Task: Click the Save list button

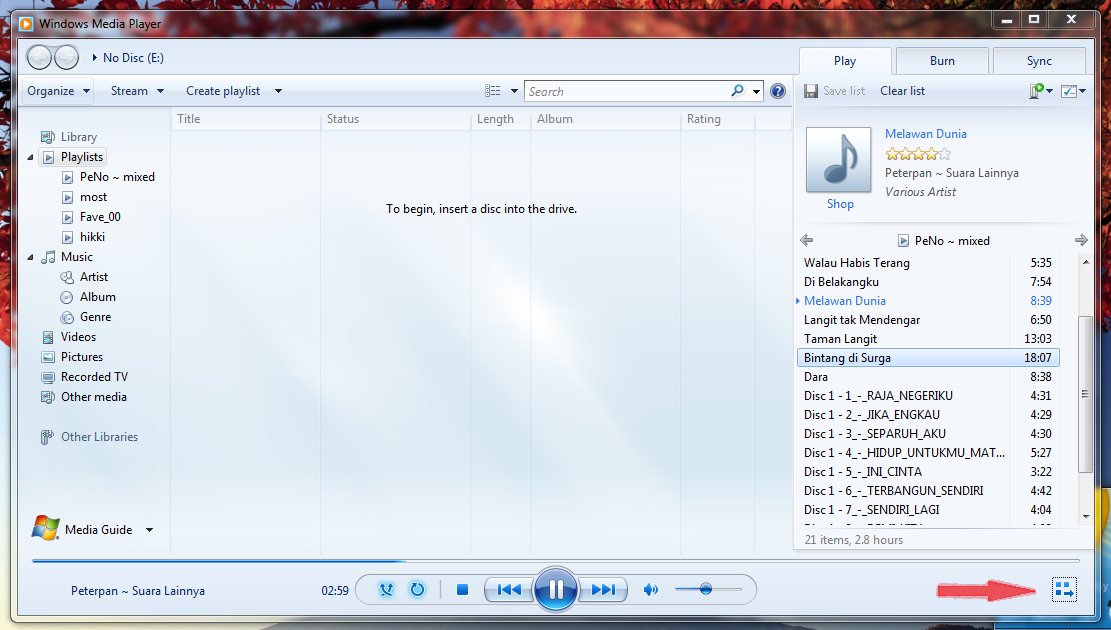Action: 835,91
